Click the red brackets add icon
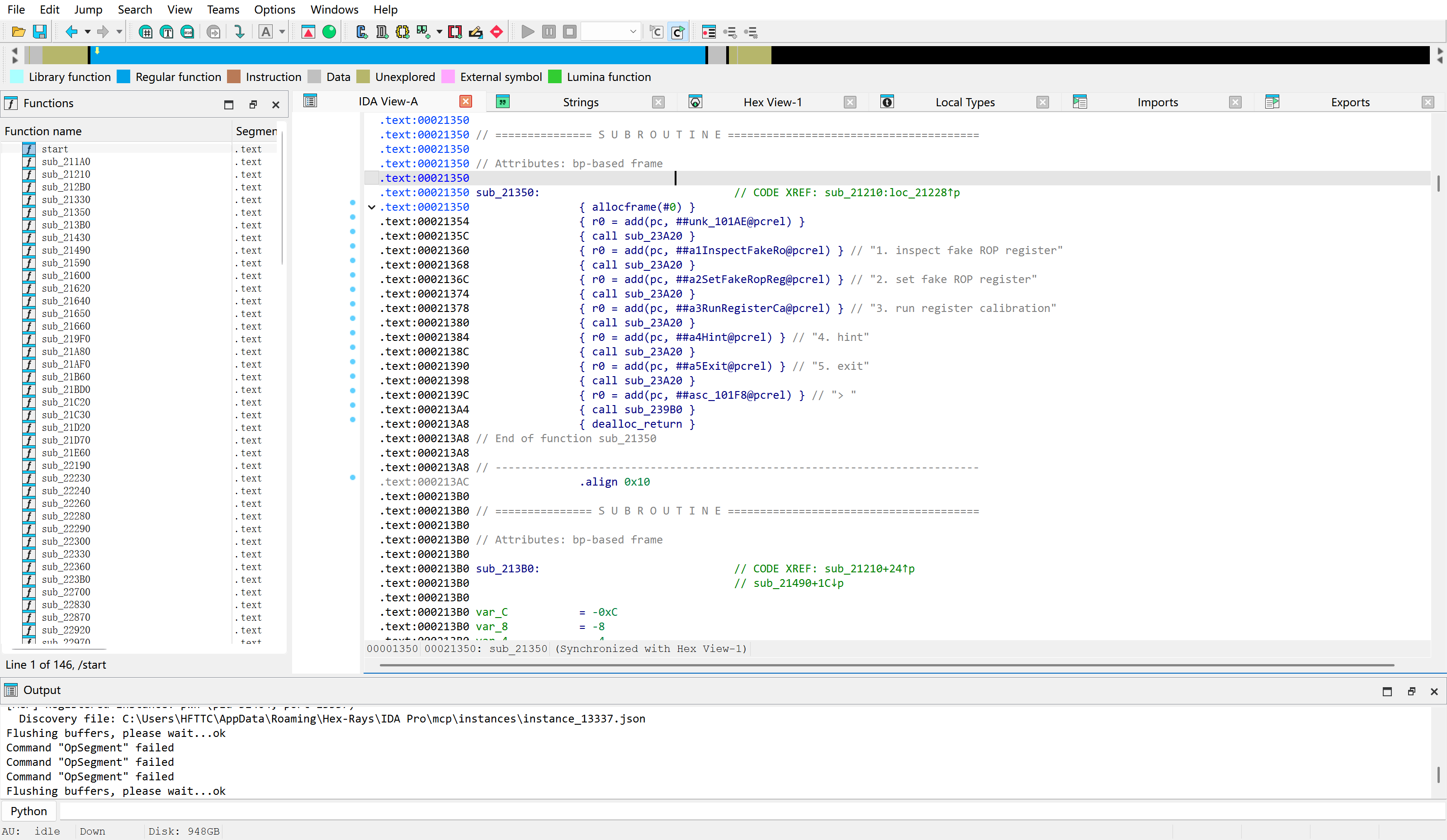The image size is (1447, 840). pos(455,32)
